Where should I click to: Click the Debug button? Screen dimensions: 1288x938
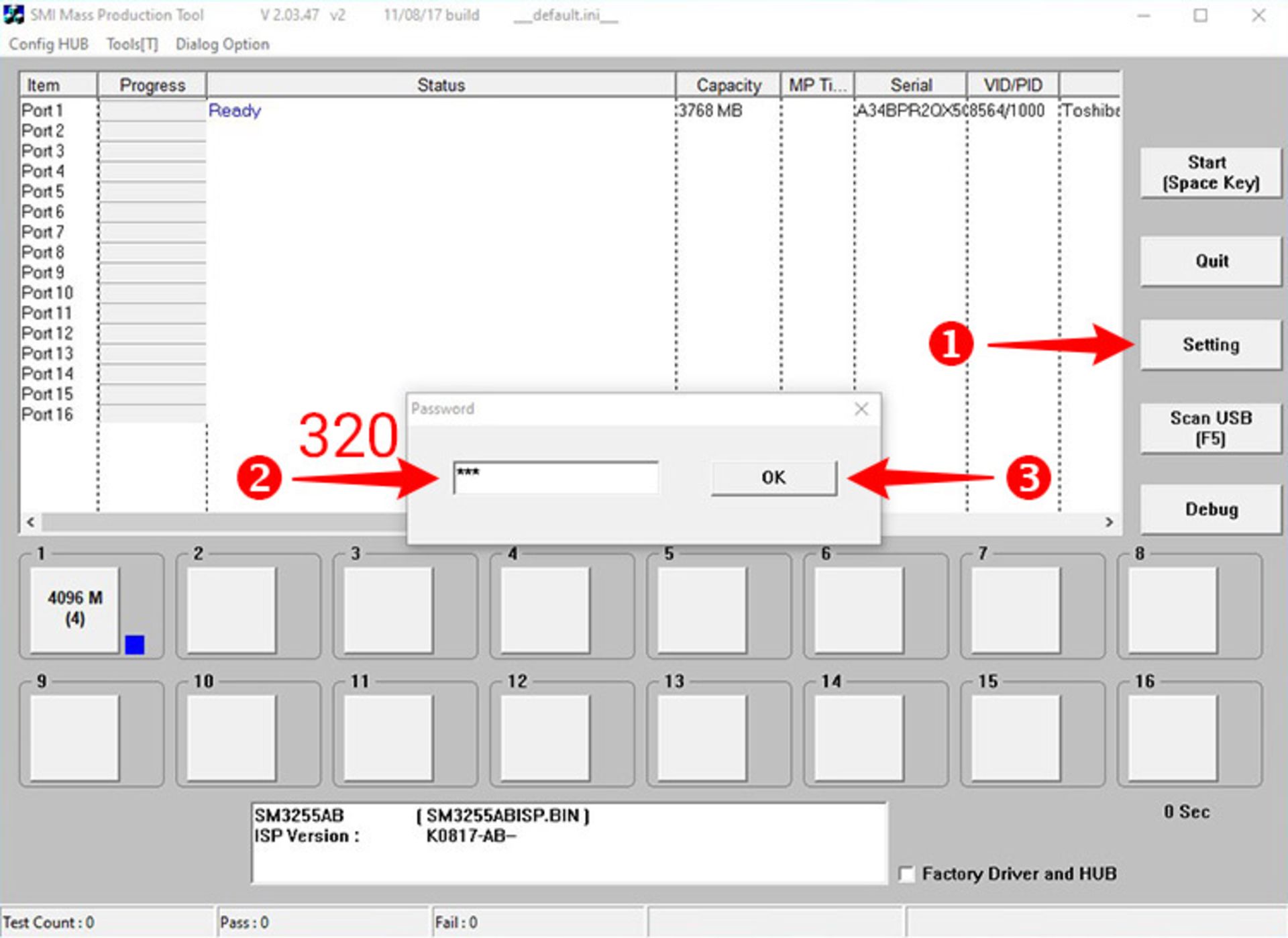point(1210,509)
